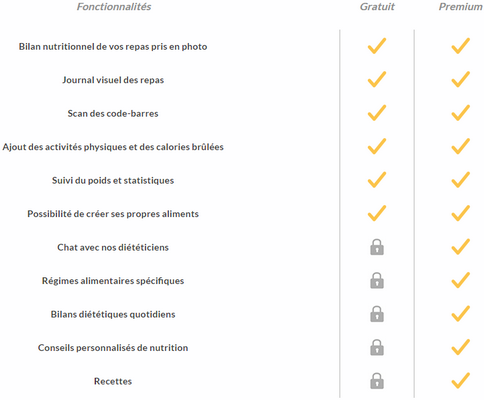The height and width of the screenshot is (400, 484).
Task: Click the Gratuit lock icon for Recettes
Action: coord(377,381)
